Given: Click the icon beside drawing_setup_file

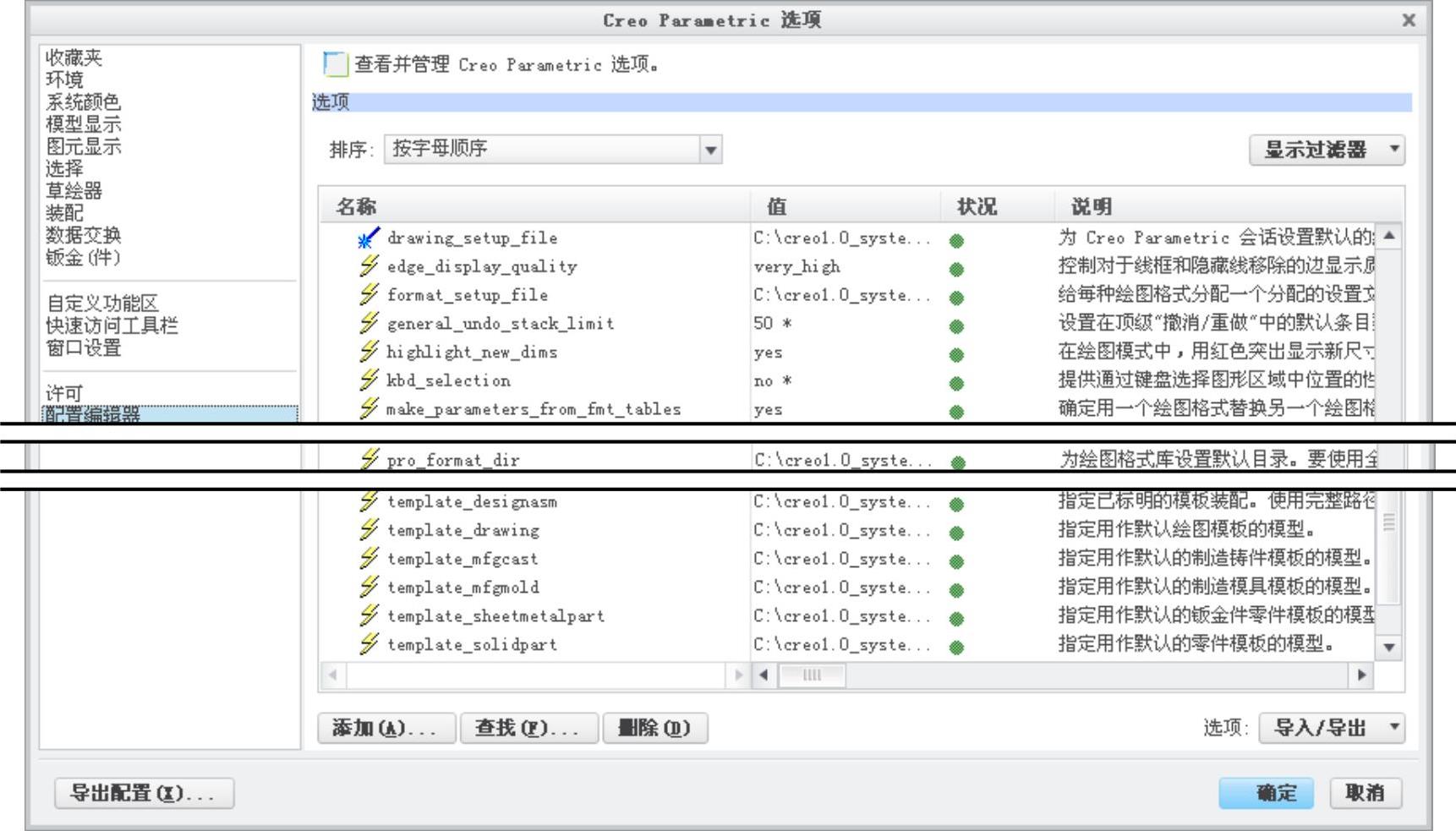Looking at the screenshot, I should coord(368,238).
